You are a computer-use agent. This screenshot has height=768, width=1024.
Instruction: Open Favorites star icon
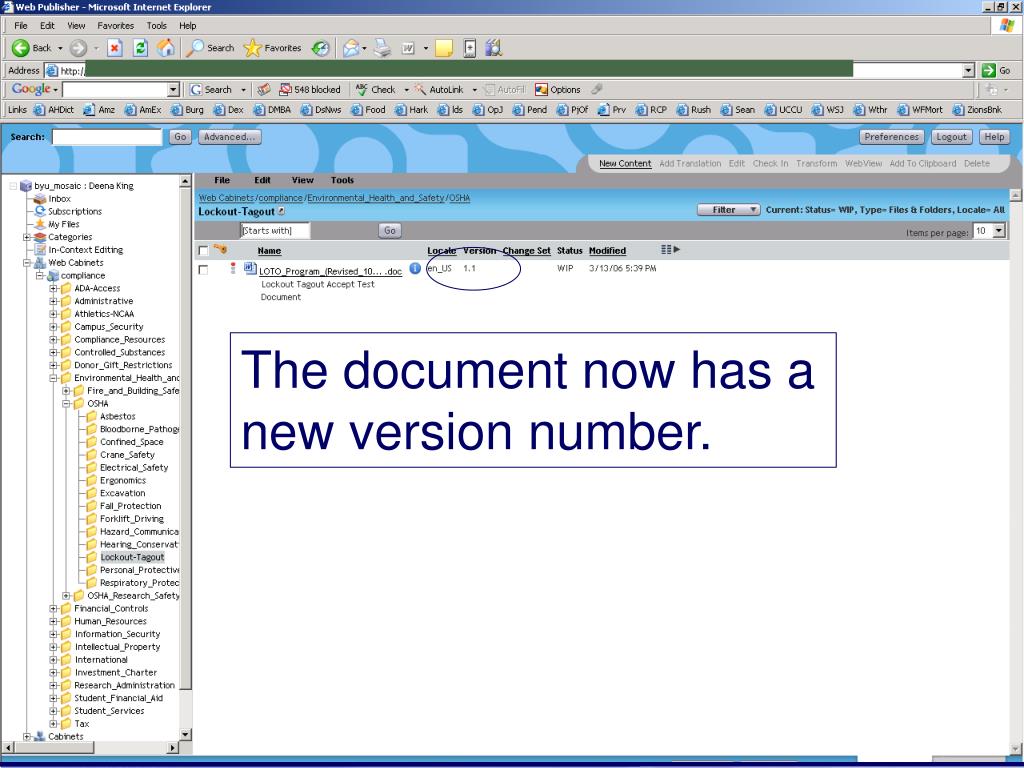coord(252,48)
